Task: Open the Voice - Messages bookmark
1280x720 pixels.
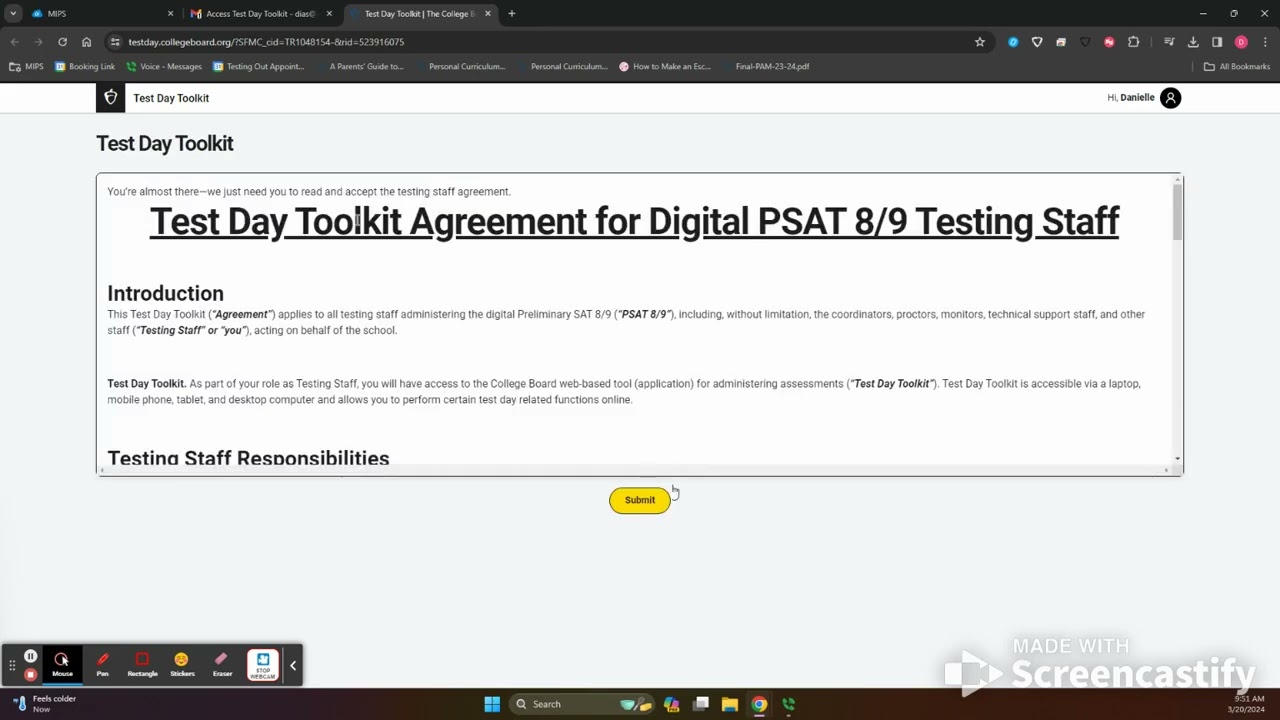Action: (164, 67)
